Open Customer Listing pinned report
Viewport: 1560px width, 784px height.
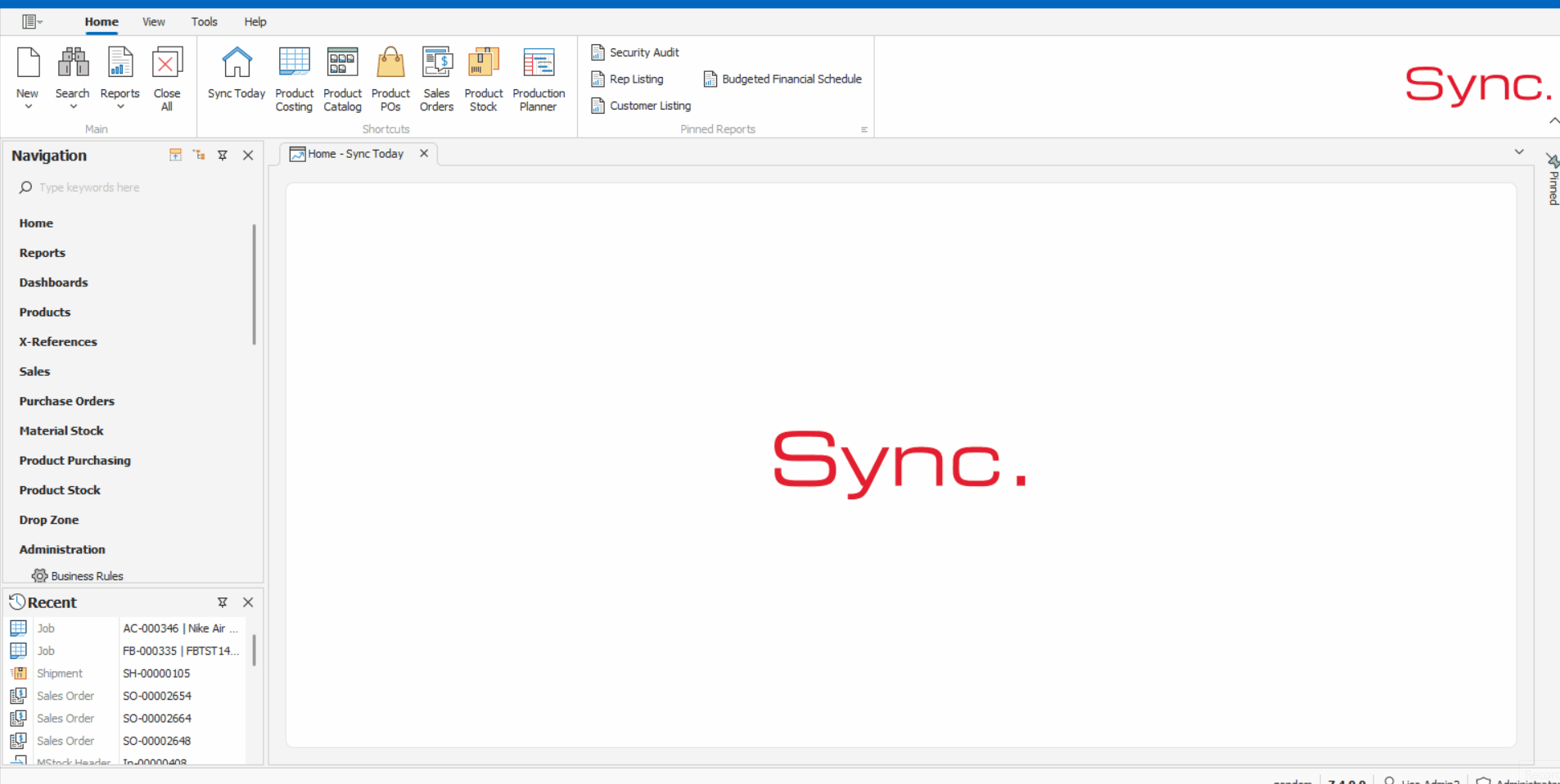click(x=641, y=106)
